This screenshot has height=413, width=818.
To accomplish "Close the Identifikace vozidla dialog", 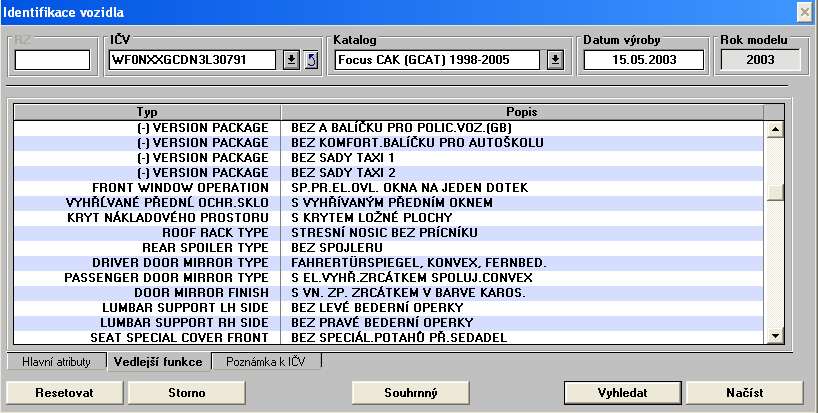I will tap(803, 12).
